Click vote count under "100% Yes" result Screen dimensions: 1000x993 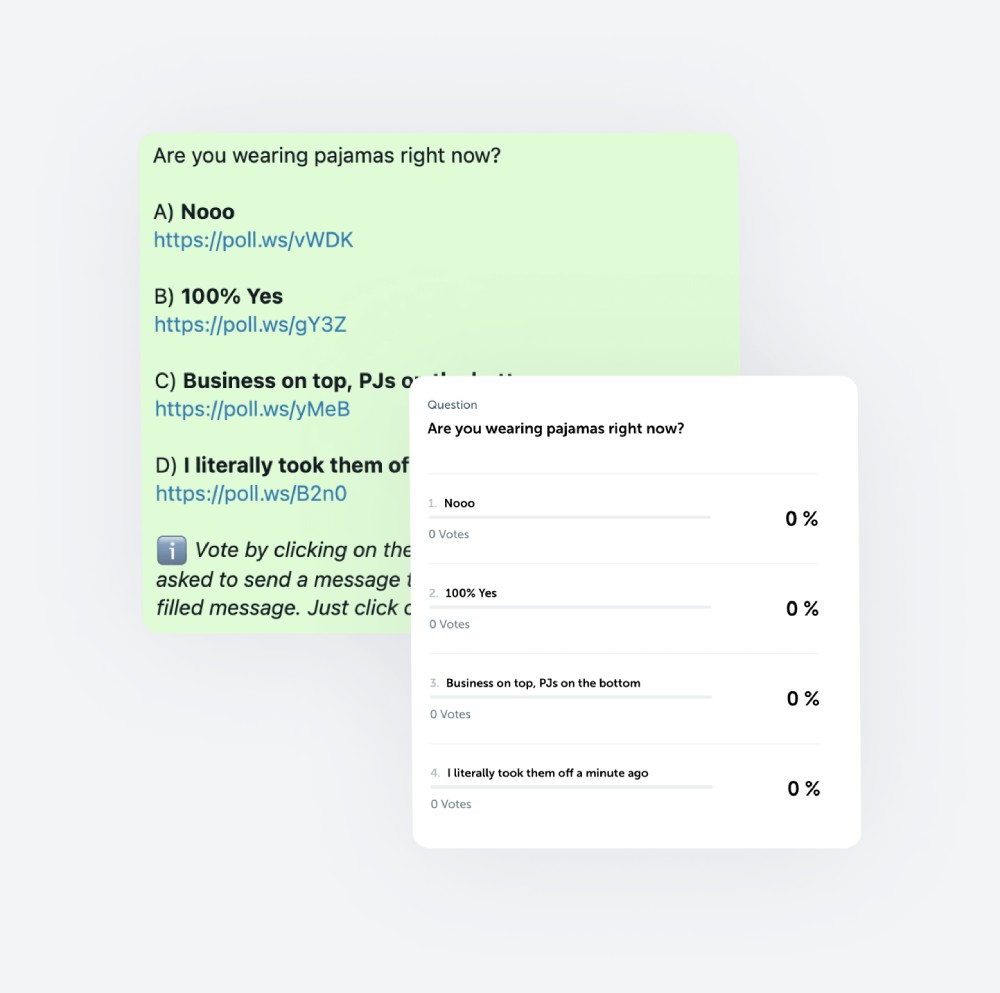pos(450,624)
